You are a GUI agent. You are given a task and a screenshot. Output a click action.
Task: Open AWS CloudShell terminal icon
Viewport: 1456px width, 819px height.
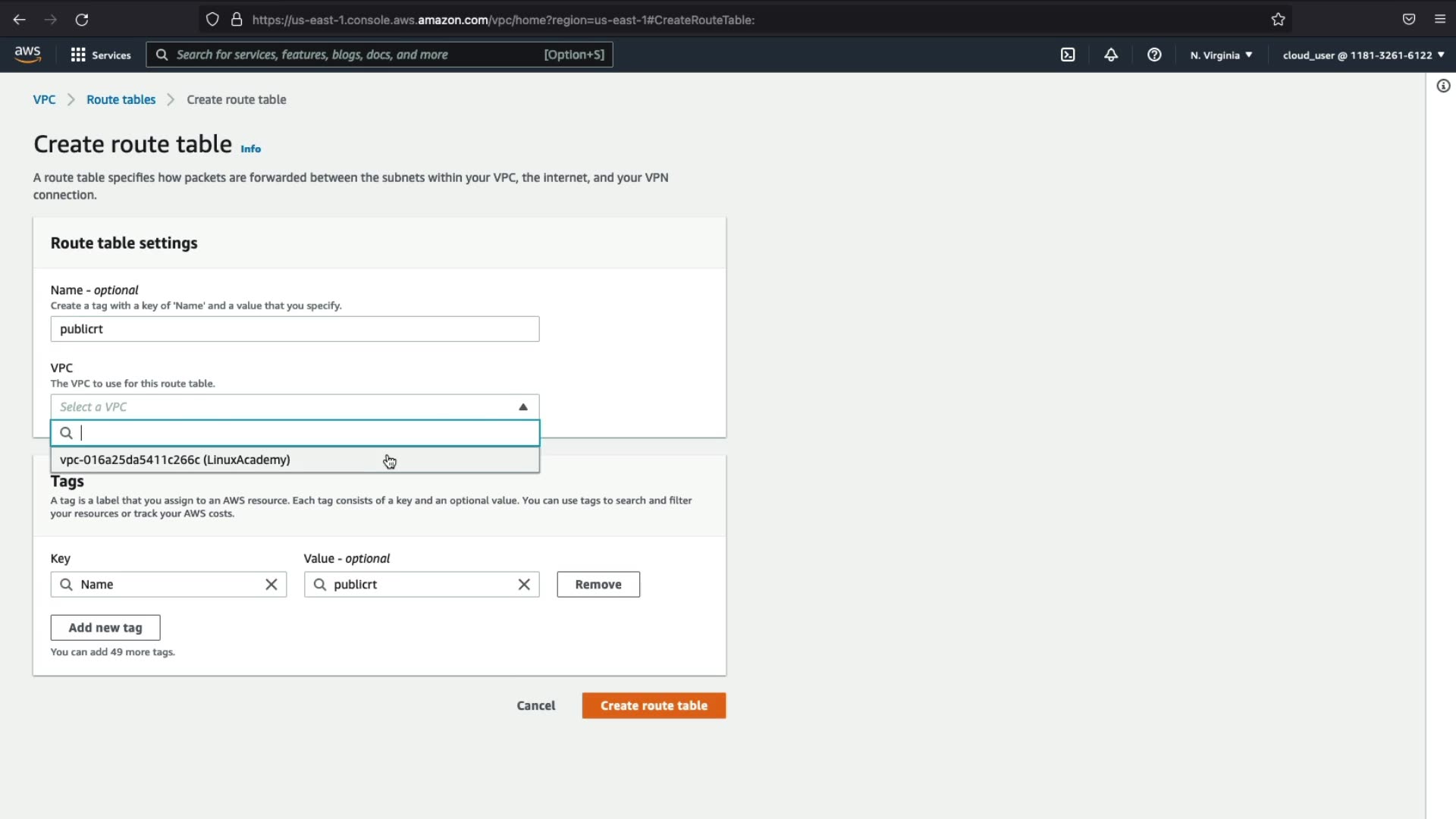(x=1068, y=55)
